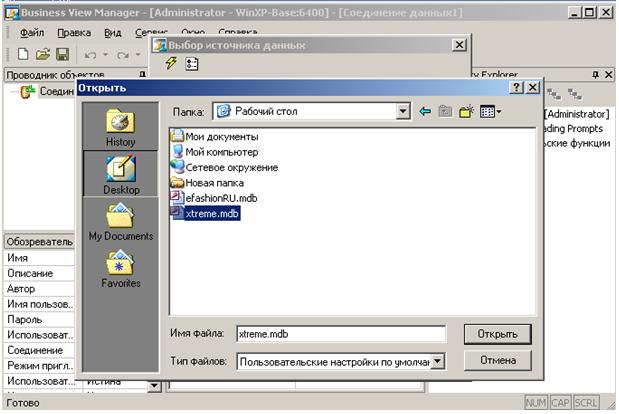This screenshot has width=619, height=414.
Task: Go back to last visited folder
Action: tap(425, 112)
